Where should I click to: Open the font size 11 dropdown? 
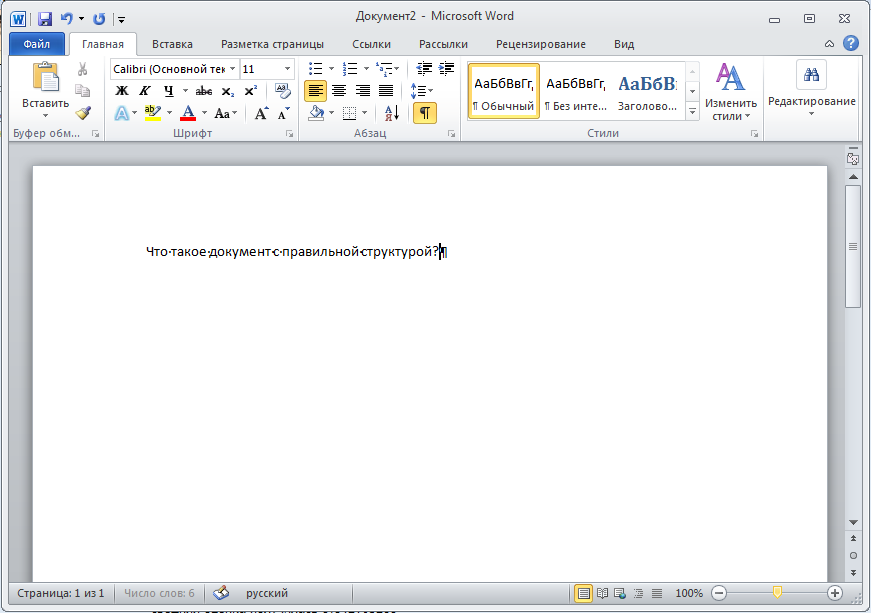pyautogui.click(x=288, y=69)
